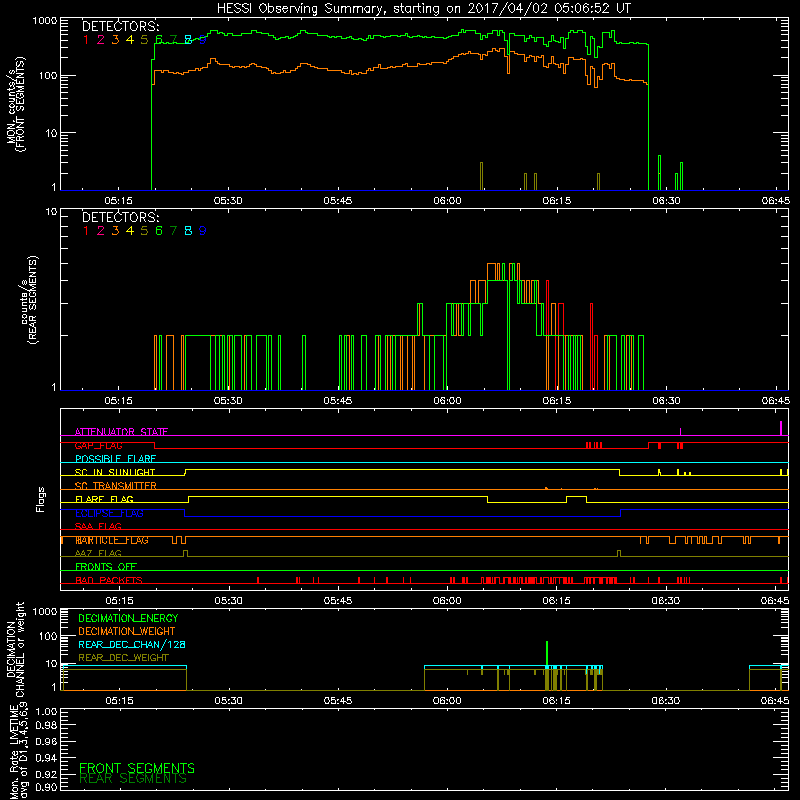
Task: Click the 1000 tick on the front segments y-axis
Action: point(45,21)
